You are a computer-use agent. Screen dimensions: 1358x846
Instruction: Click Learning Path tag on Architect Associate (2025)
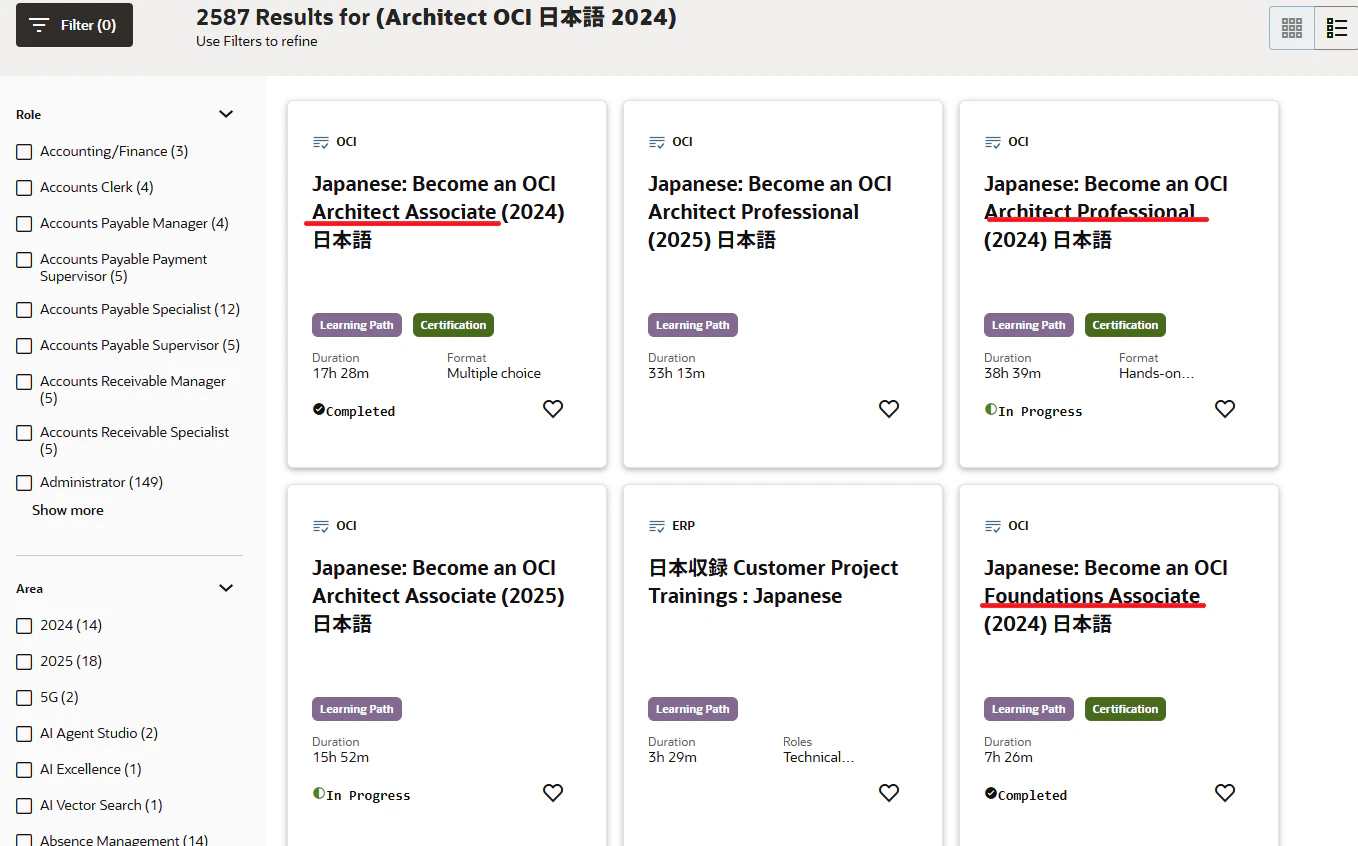[x=357, y=709]
